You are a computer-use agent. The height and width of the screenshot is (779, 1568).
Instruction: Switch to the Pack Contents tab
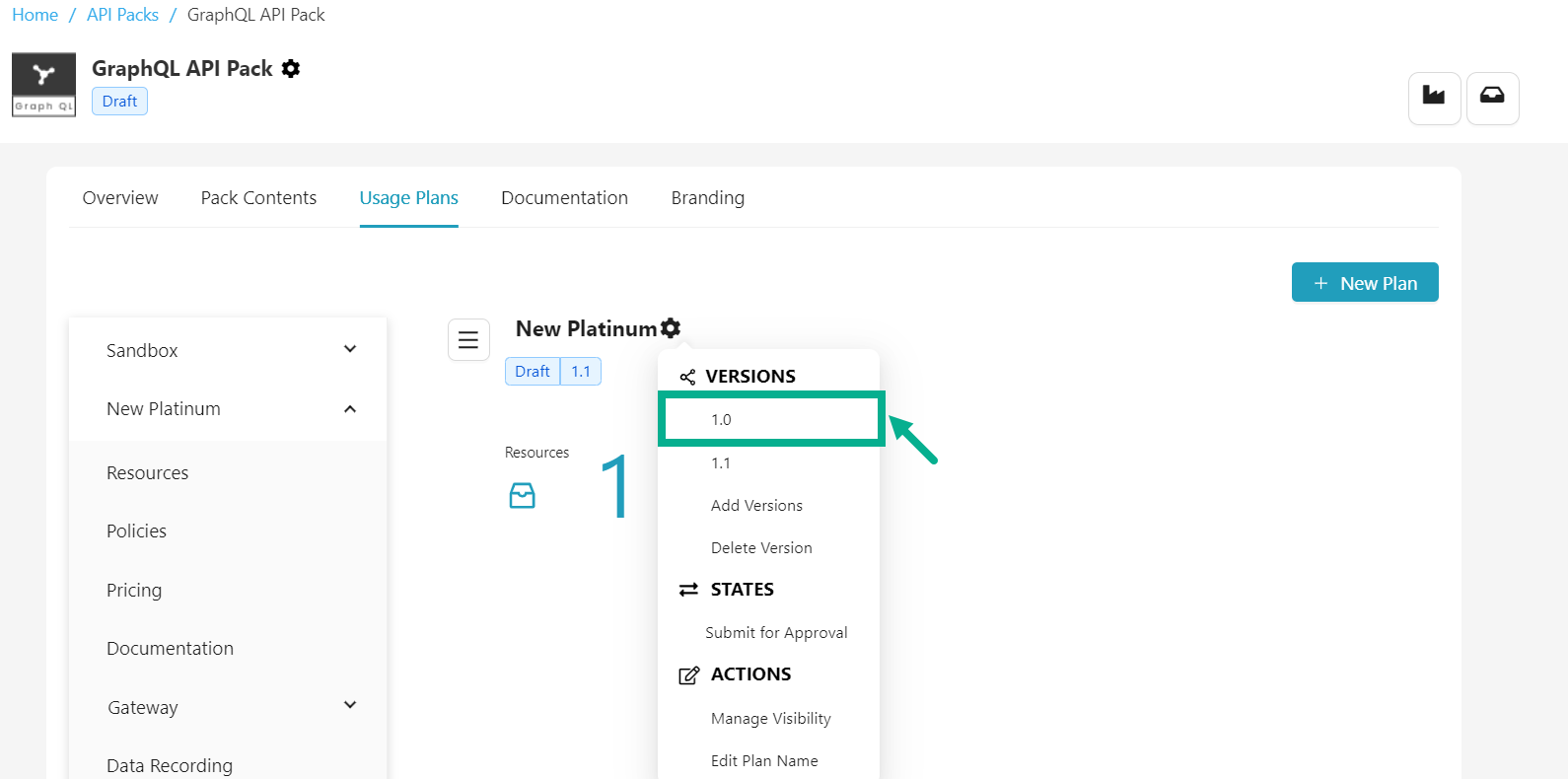click(x=258, y=198)
